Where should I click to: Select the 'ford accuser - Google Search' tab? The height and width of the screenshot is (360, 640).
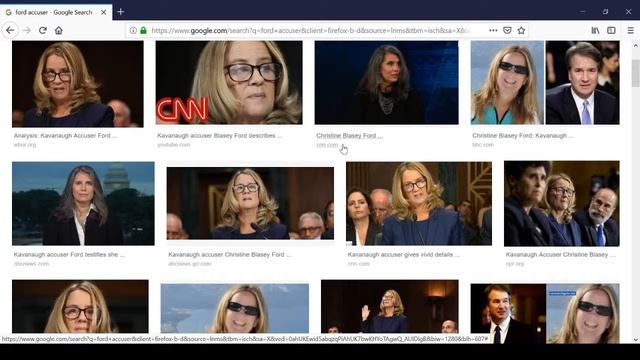(x=56, y=12)
